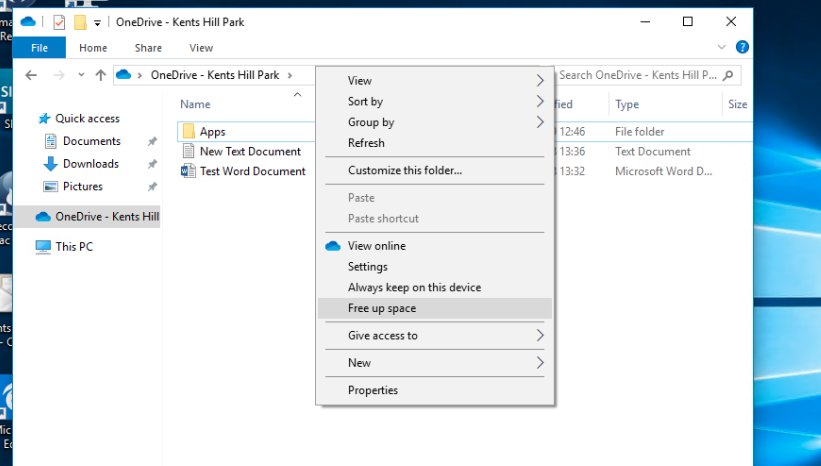Open the File ribbon tab
This screenshot has width=821, height=466.
point(39,48)
